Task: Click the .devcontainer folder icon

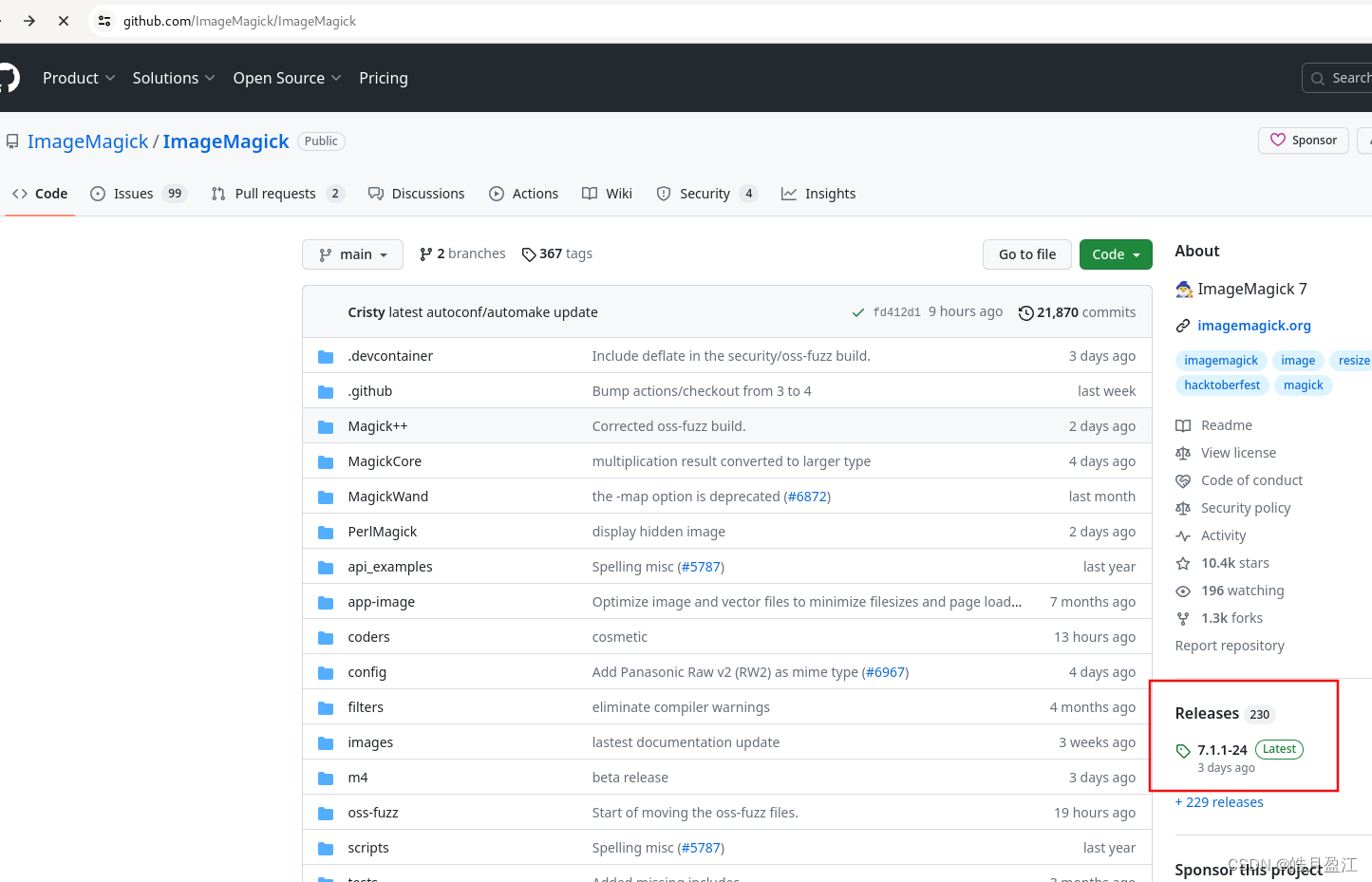Action: point(326,356)
